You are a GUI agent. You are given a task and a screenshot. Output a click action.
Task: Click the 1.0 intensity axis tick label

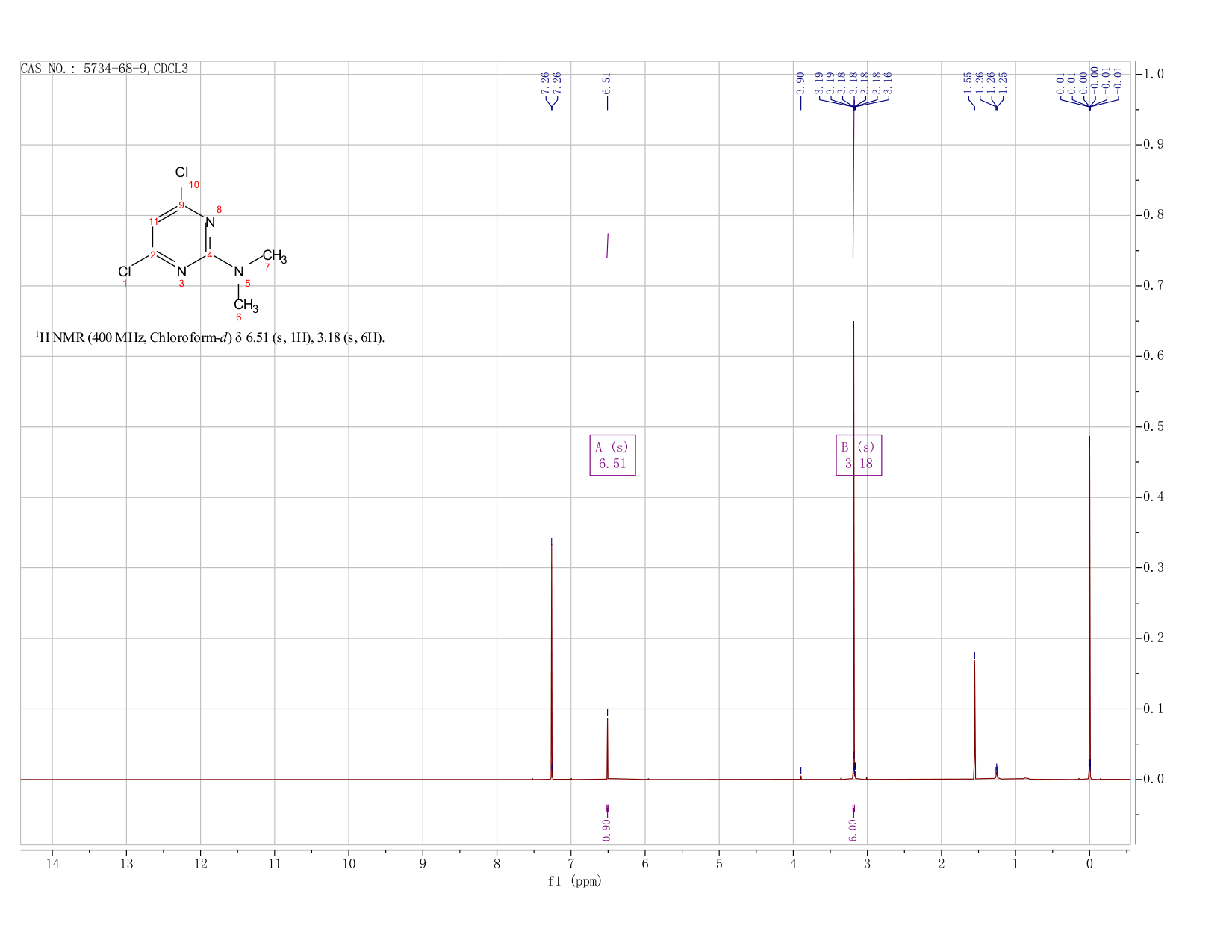(x=1154, y=74)
